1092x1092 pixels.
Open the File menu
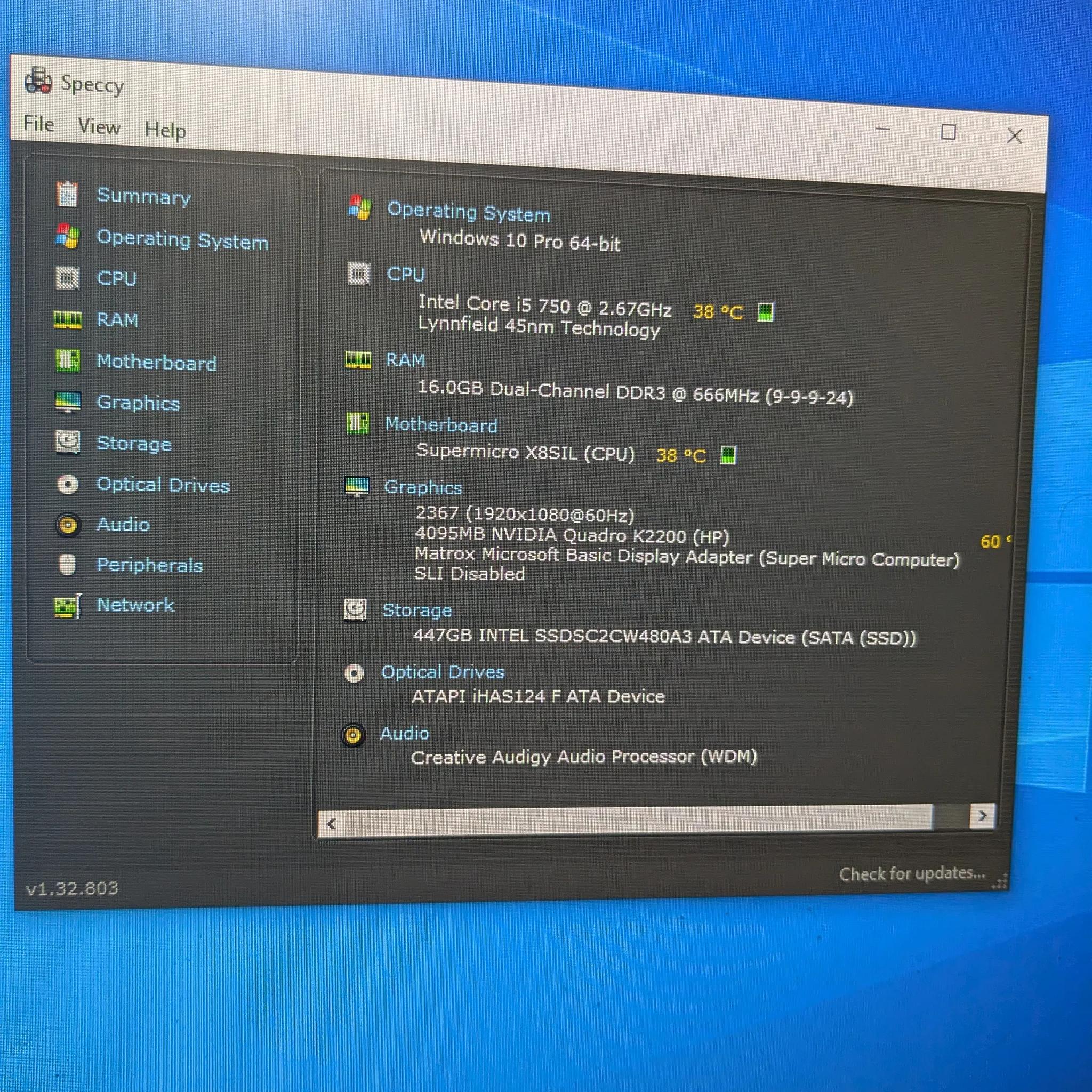[x=38, y=123]
